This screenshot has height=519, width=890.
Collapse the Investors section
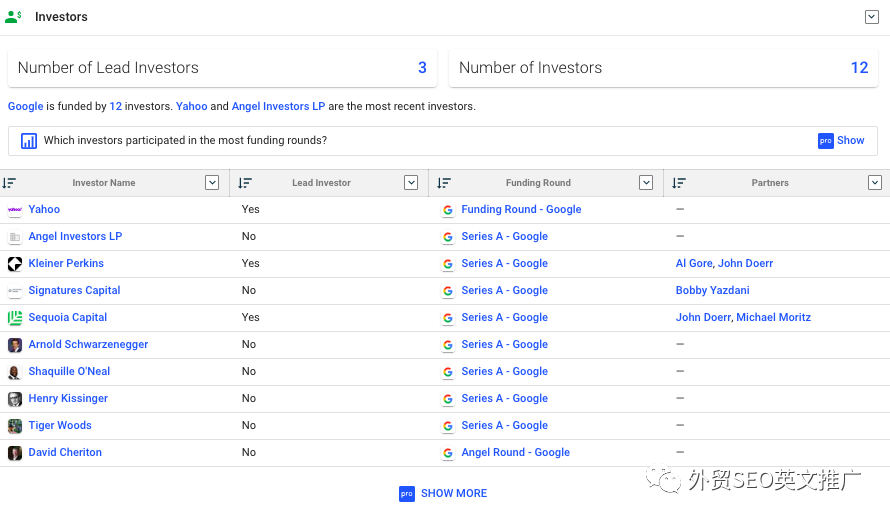click(871, 17)
